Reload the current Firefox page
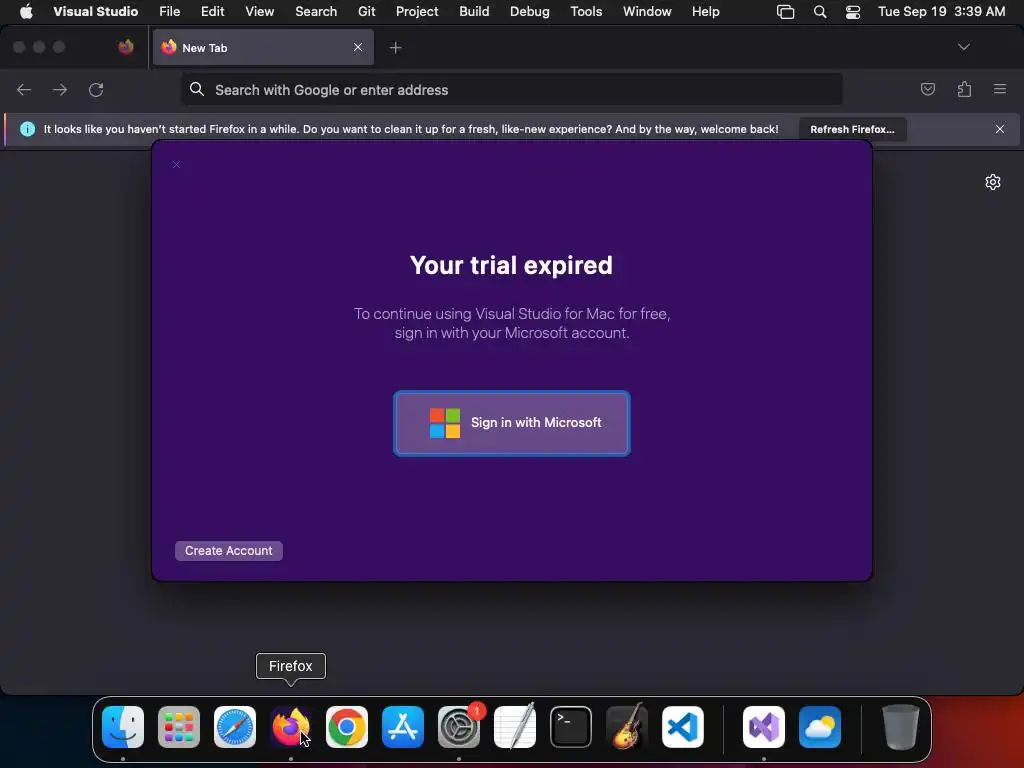1024x768 pixels. coord(96,89)
